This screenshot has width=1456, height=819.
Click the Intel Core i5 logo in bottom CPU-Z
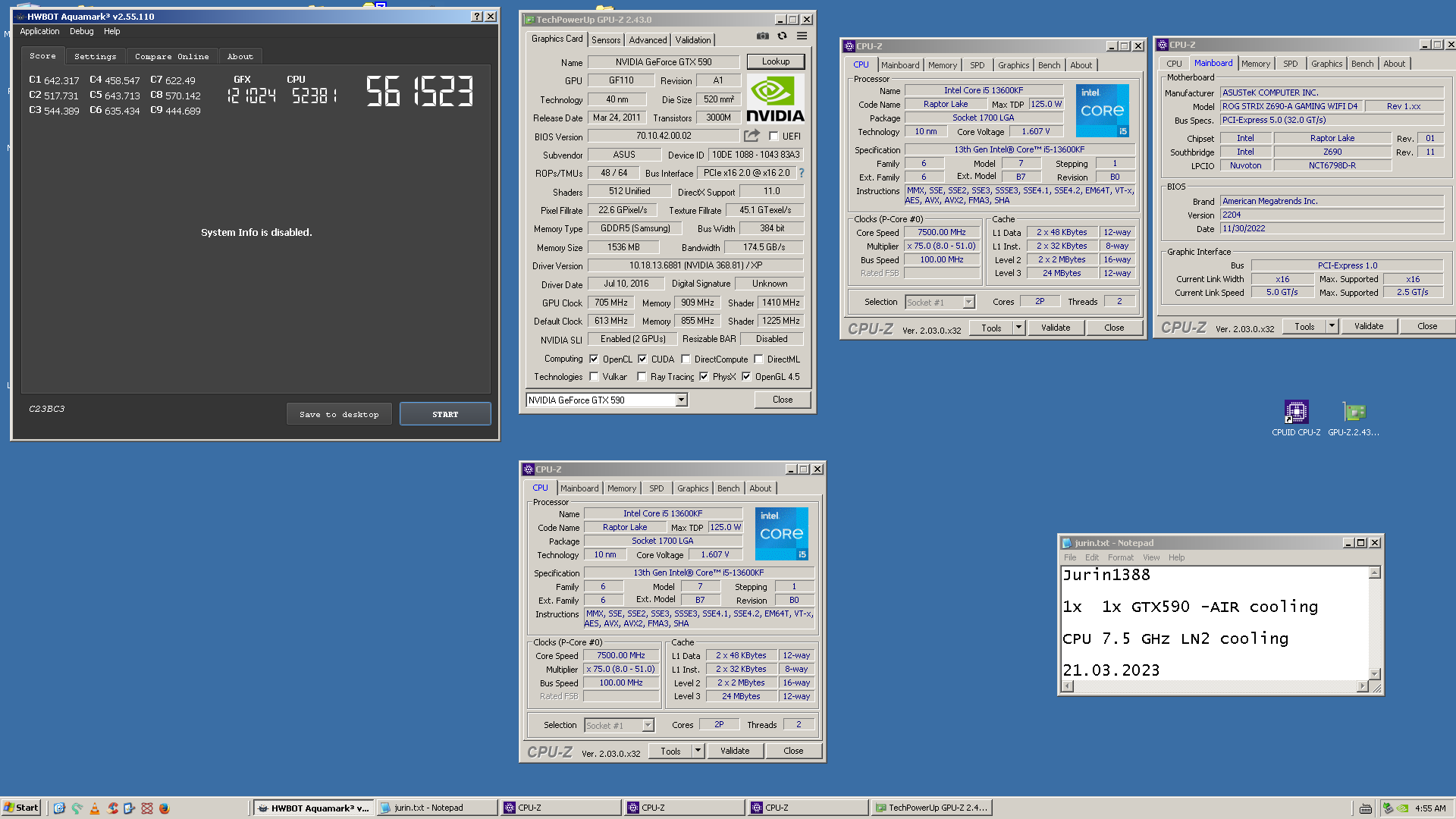(782, 534)
